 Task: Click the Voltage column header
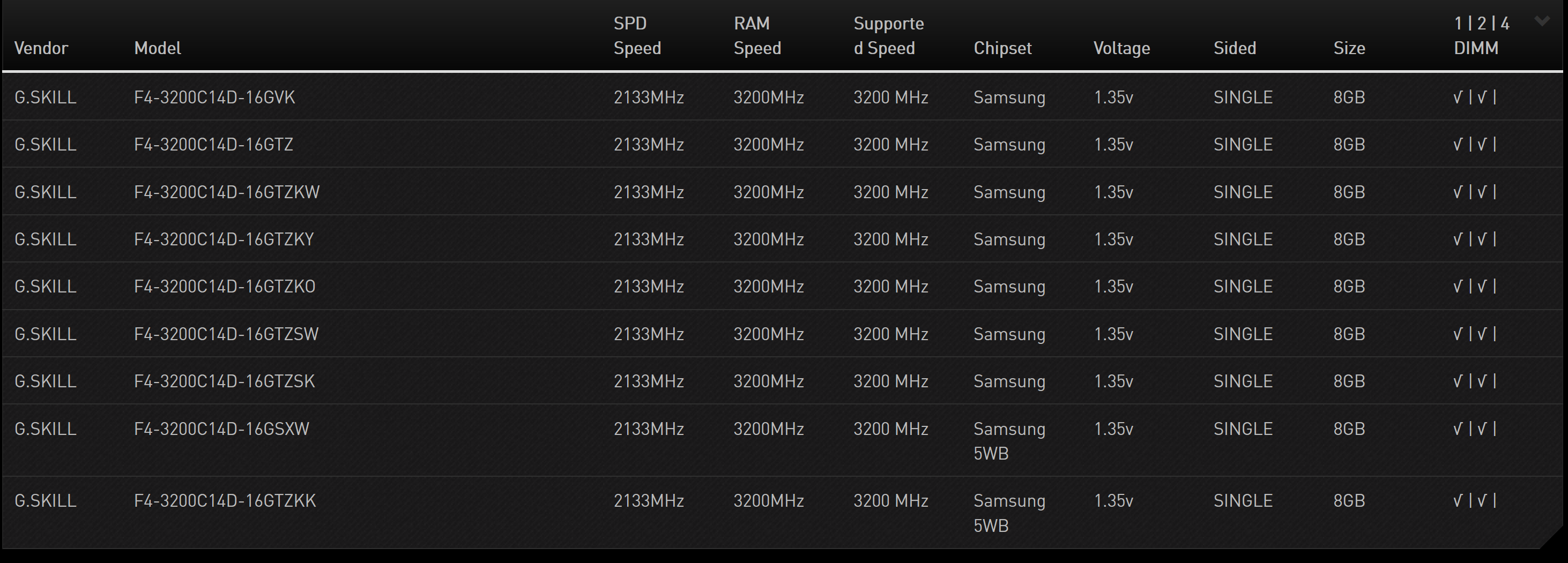1121,48
